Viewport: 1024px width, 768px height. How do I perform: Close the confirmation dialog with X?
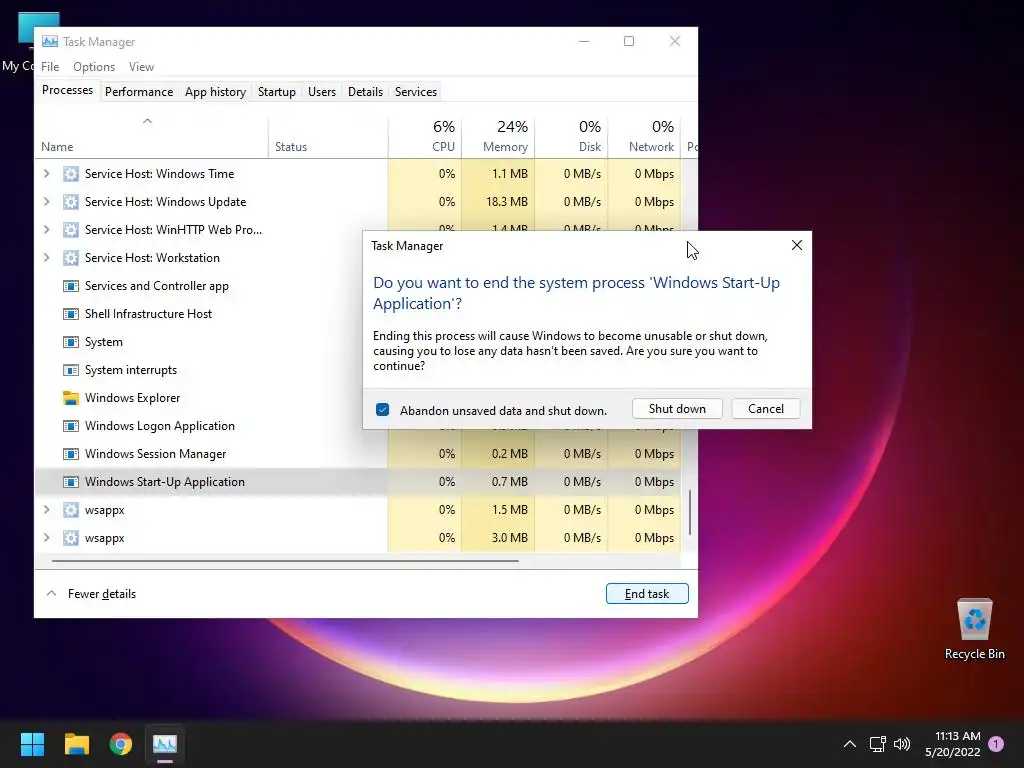[x=797, y=246]
